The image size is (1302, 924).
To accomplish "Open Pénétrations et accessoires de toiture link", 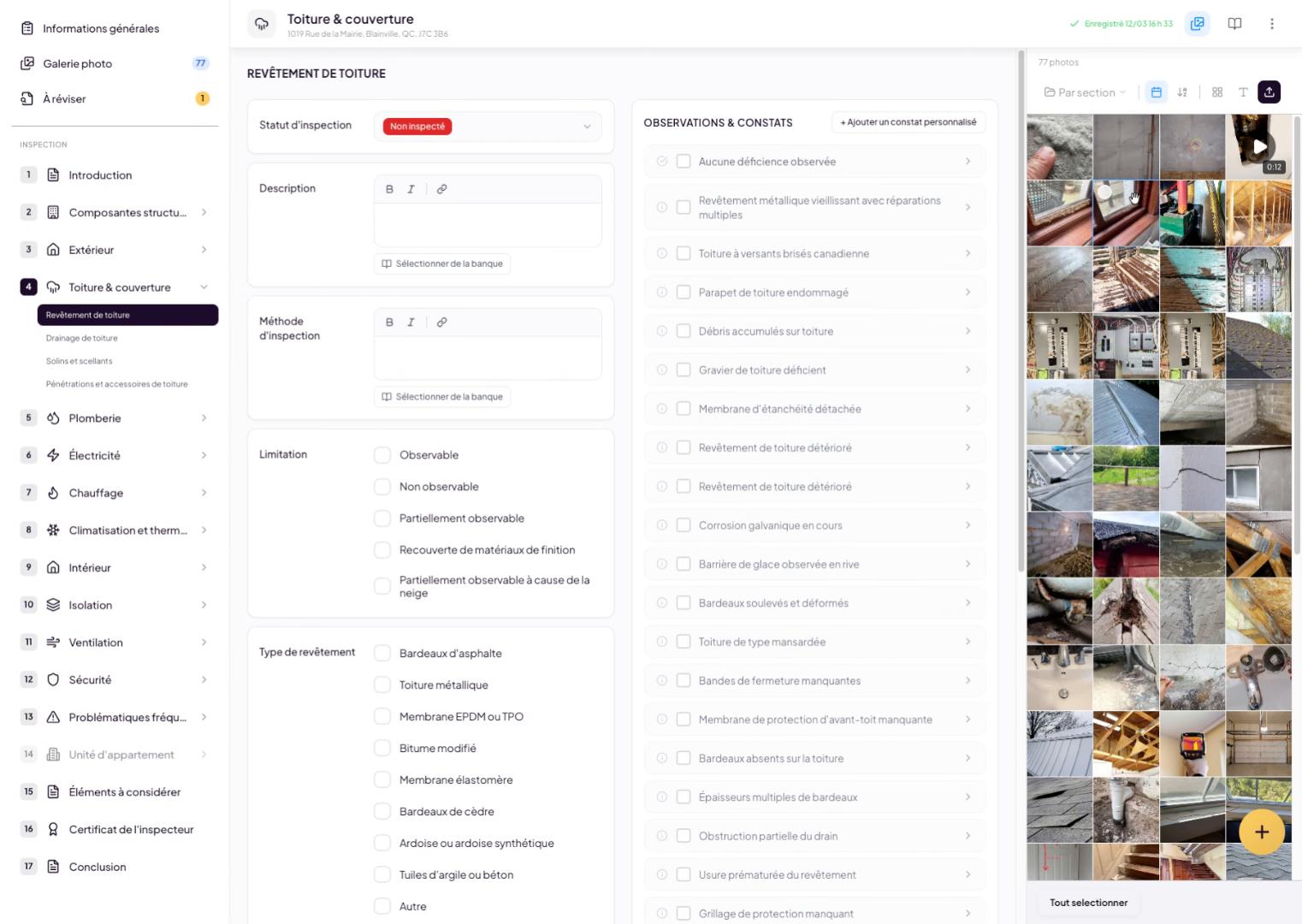I will pyautogui.click(x=117, y=384).
